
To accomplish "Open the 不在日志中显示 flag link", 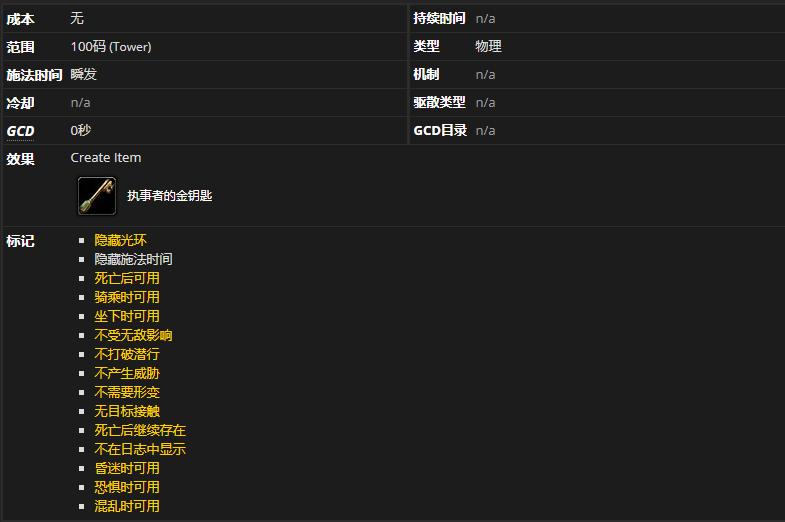I will [x=140, y=449].
